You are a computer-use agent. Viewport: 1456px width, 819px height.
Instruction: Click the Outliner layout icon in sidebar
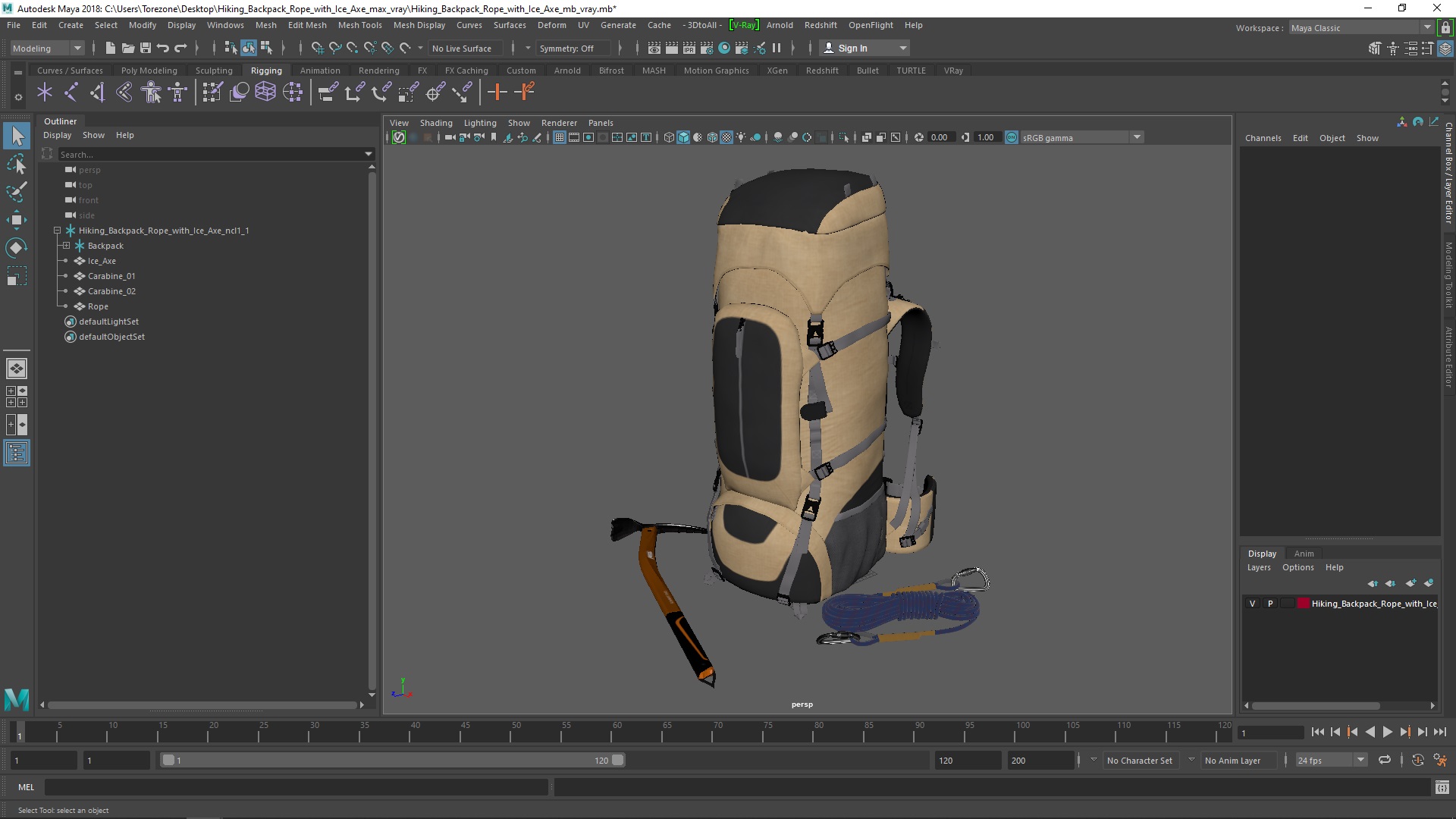point(17,453)
